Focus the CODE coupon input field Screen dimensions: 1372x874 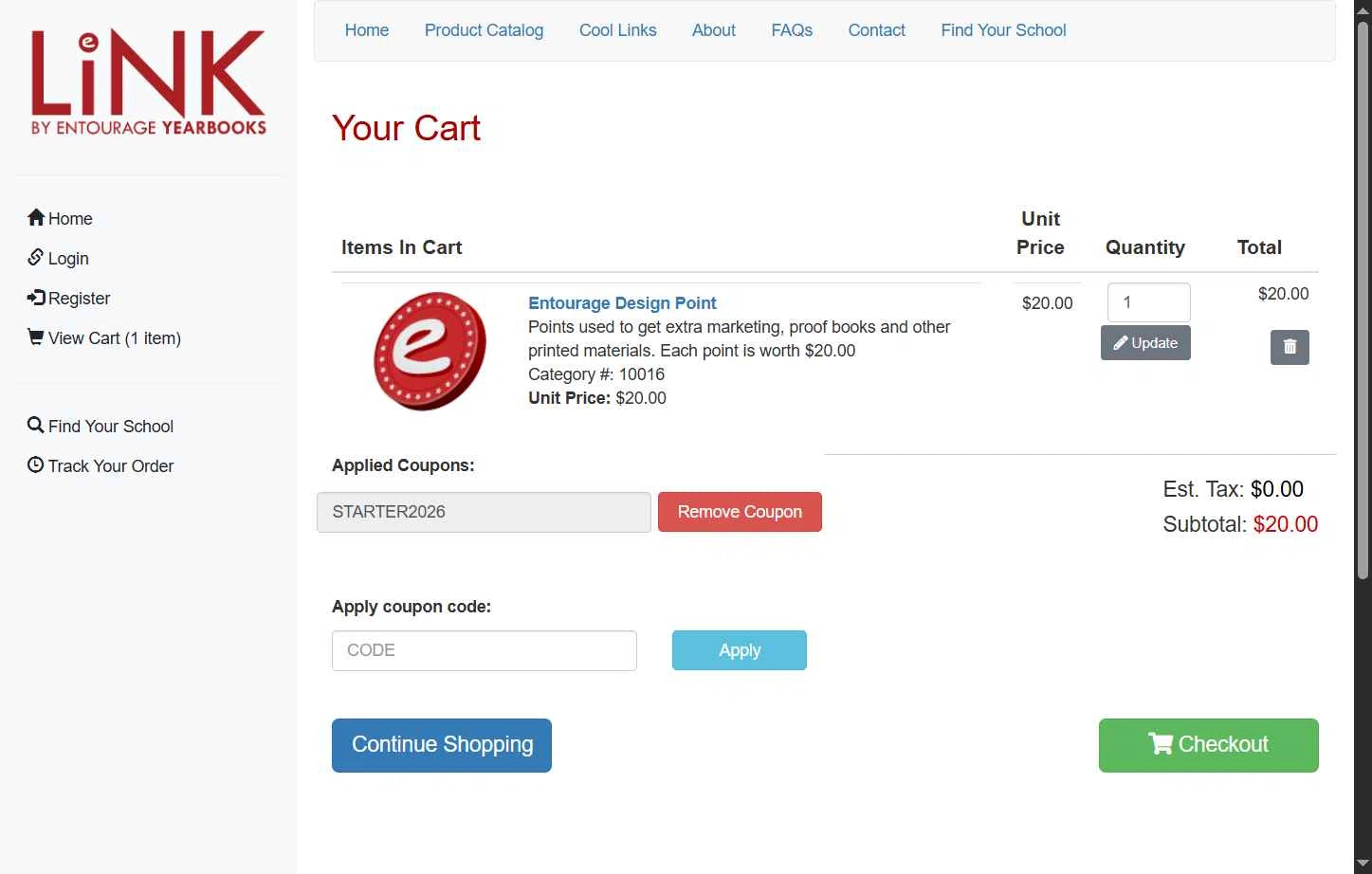click(485, 650)
